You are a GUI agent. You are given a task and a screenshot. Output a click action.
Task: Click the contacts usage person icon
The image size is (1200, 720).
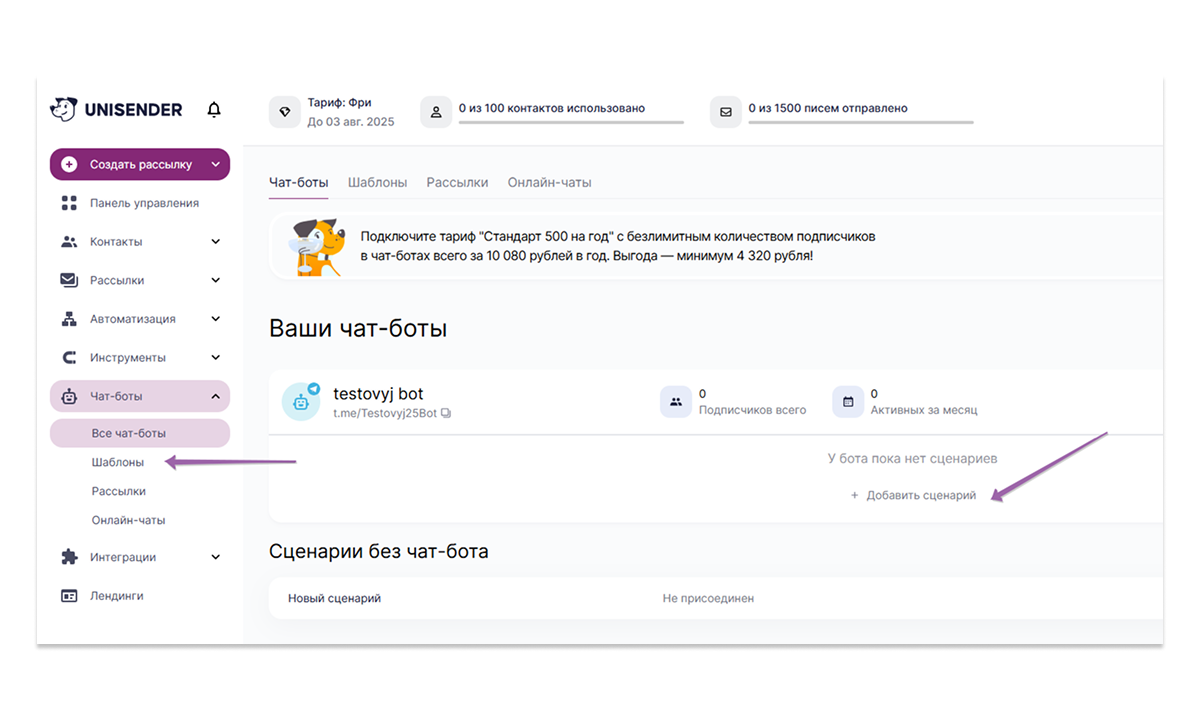click(x=436, y=113)
